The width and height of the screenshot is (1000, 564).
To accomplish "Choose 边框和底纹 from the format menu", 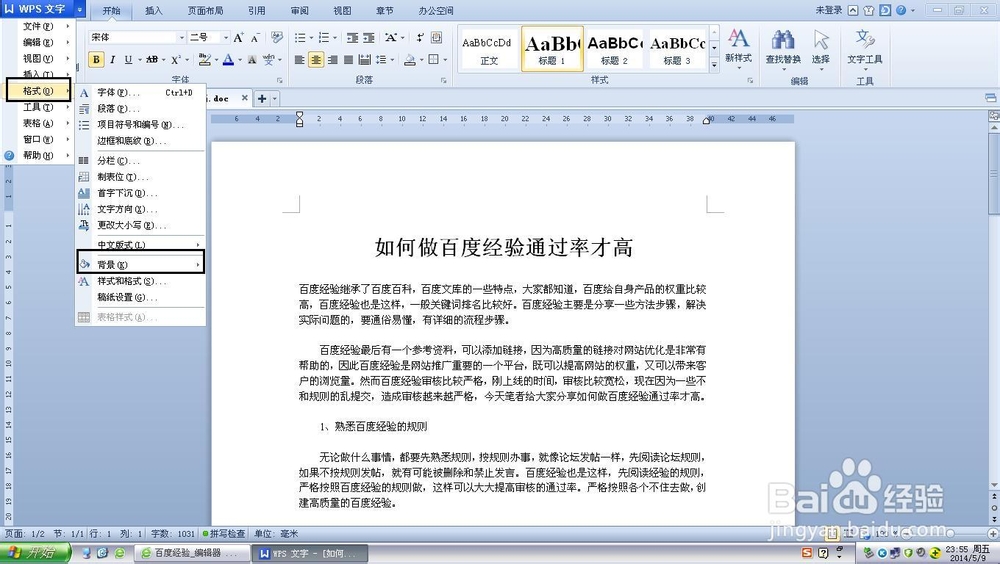I will (x=140, y=141).
